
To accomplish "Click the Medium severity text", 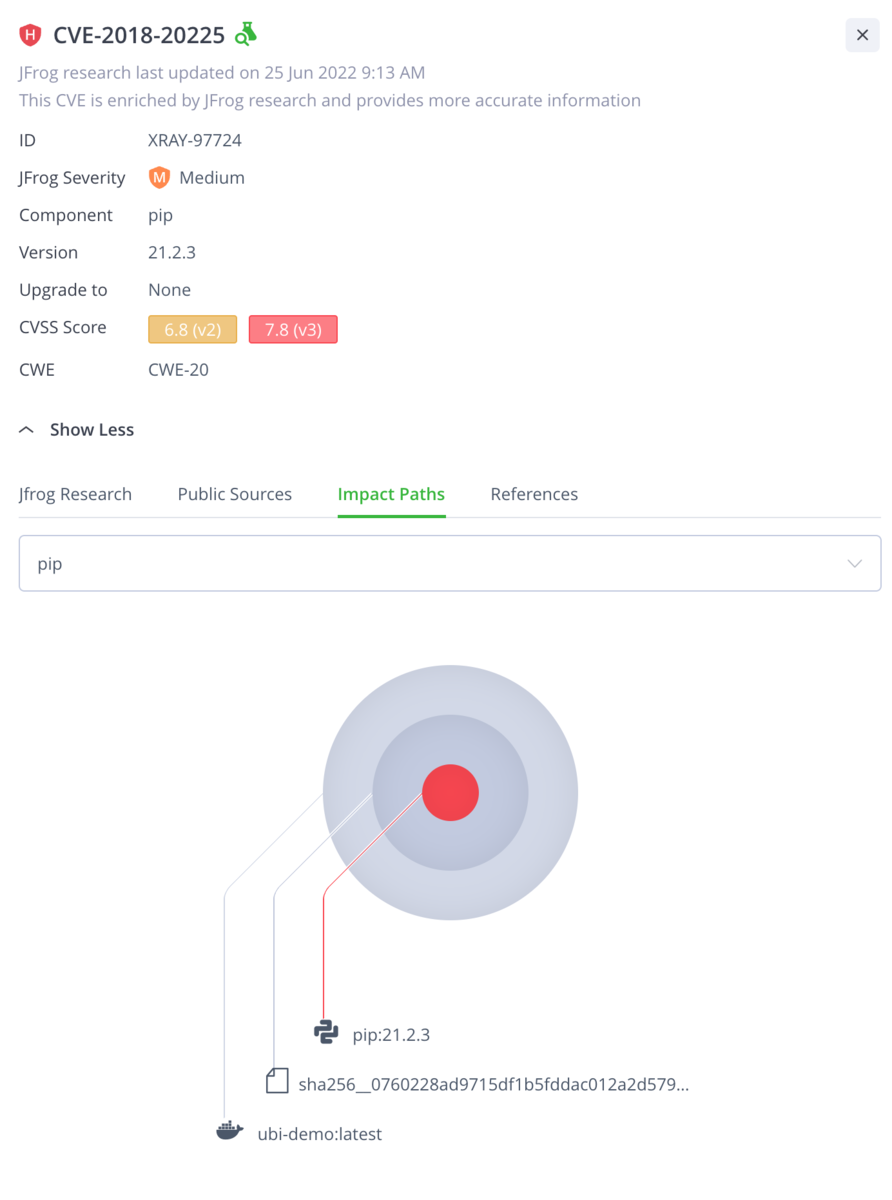I will 212,178.
